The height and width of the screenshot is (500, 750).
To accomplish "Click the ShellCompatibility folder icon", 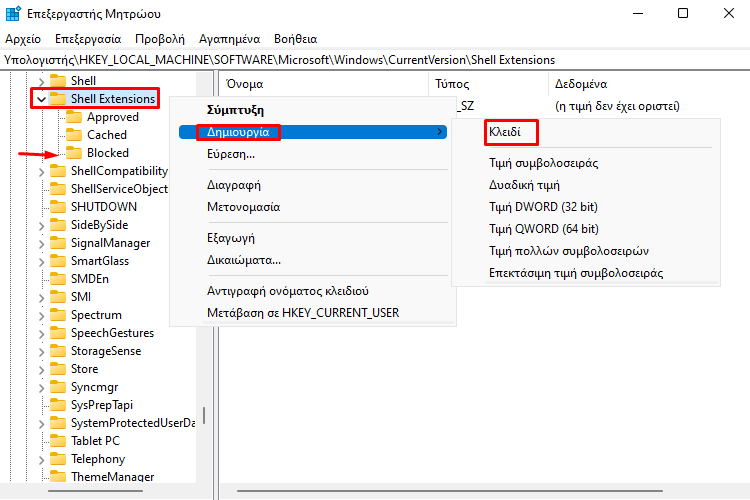I will [58, 171].
